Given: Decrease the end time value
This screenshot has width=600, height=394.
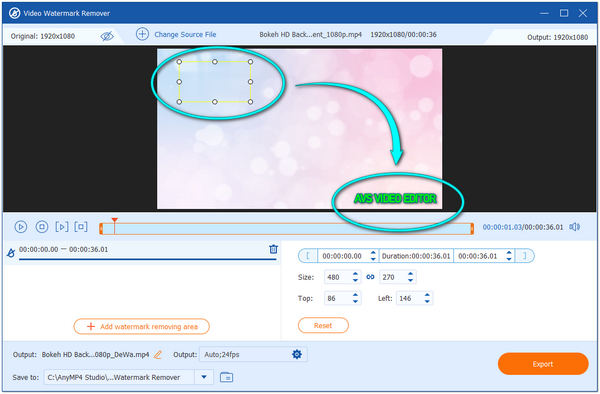Looking at the screenshot, I should click(x=509, y=259).
